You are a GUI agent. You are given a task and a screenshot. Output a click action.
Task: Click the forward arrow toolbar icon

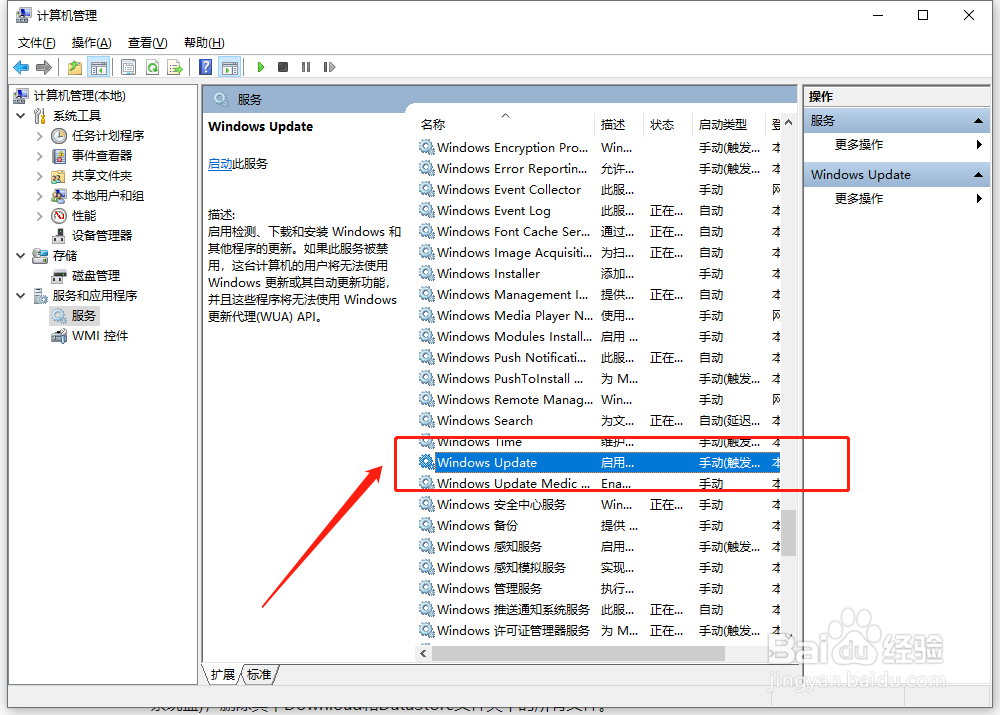click(x=43, y=67)
